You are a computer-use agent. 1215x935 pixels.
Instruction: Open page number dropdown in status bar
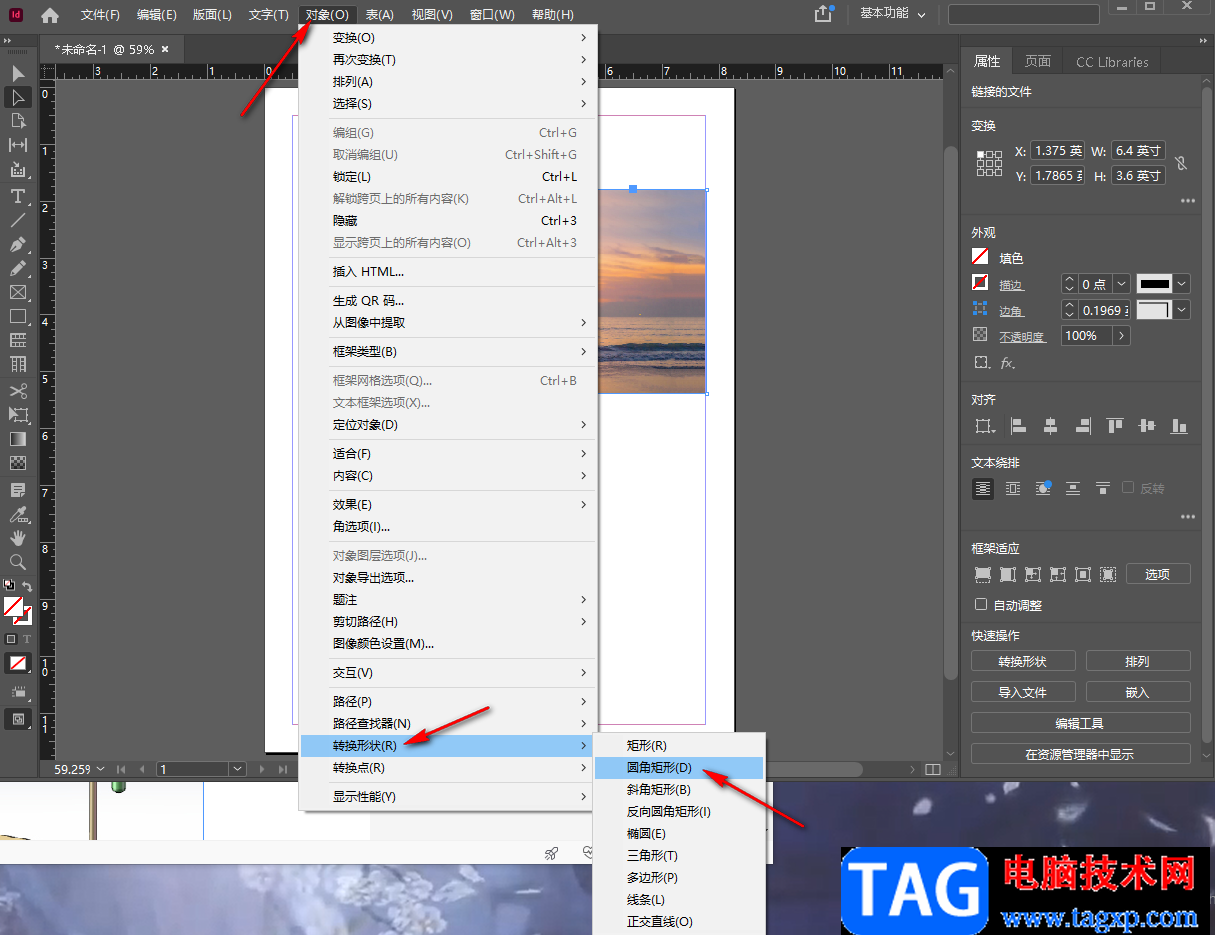tap(237, 769)
